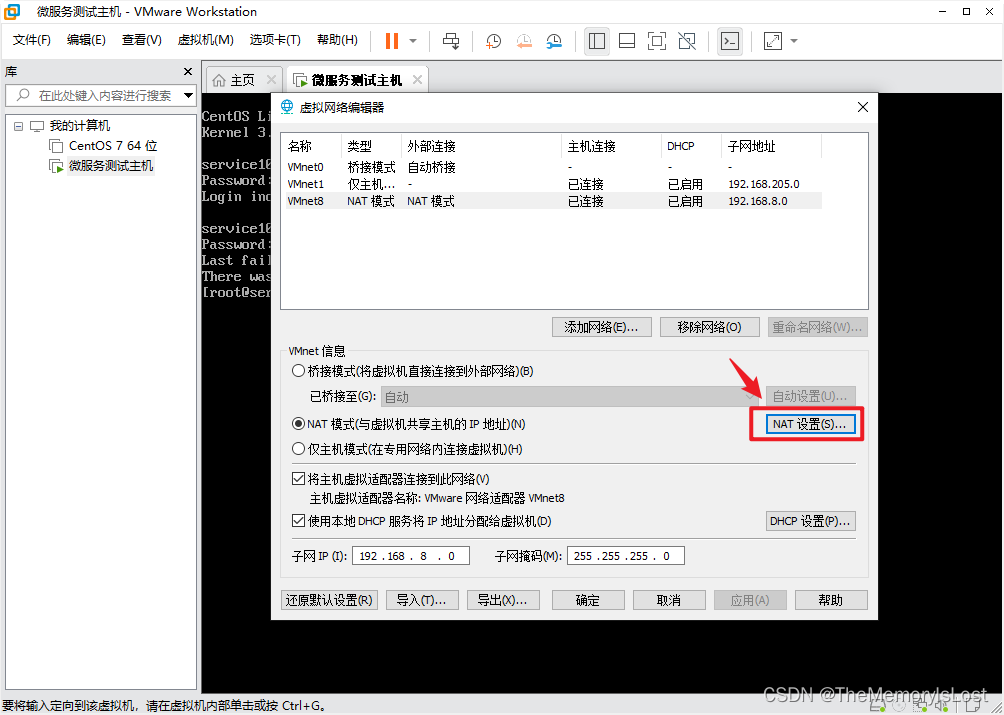Click the pause virtual machine icon
The height and width of the screenshot is (715, 1004).
391,41
